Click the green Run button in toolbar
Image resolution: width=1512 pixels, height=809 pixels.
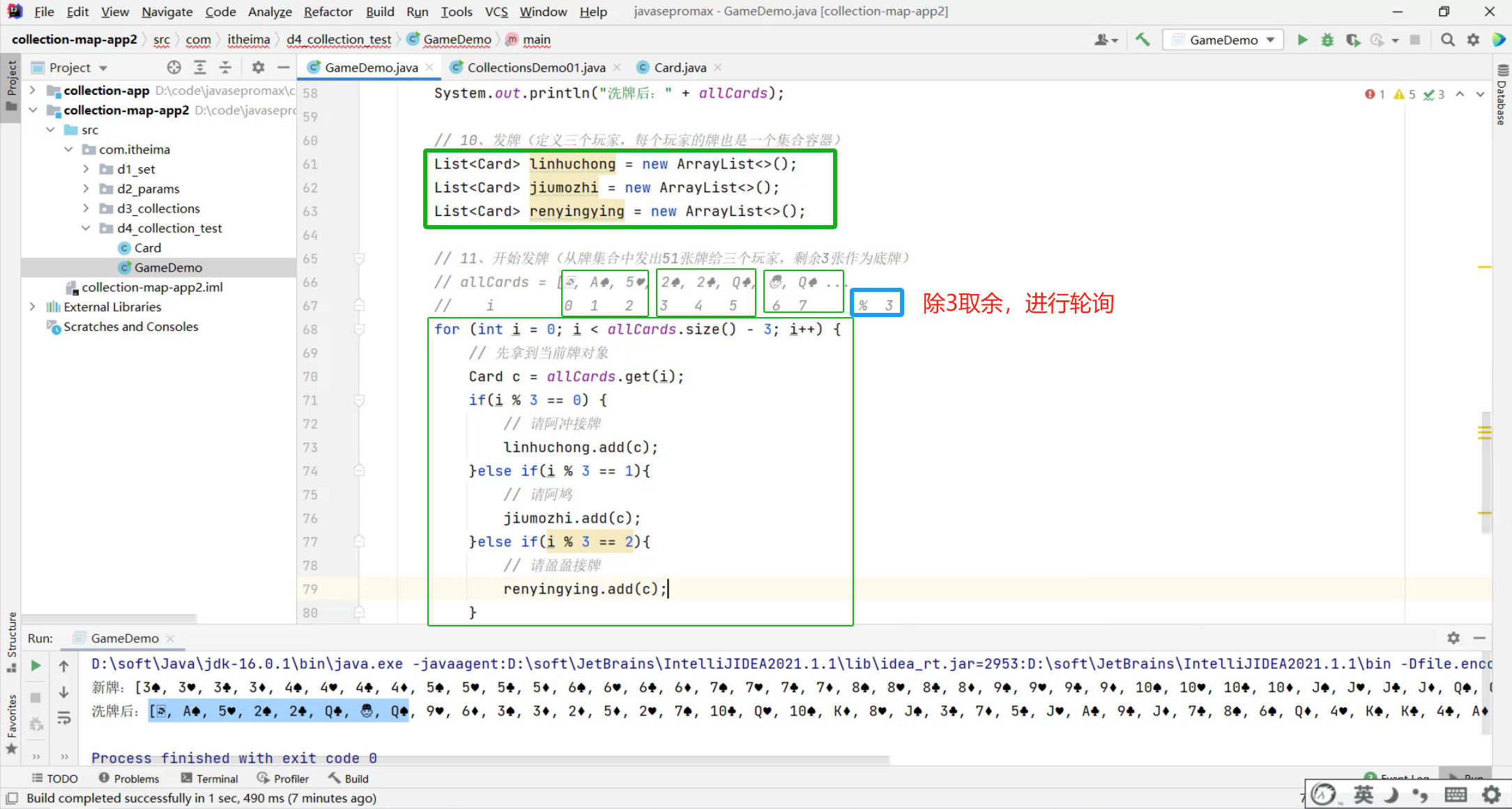coord(1301,40)
